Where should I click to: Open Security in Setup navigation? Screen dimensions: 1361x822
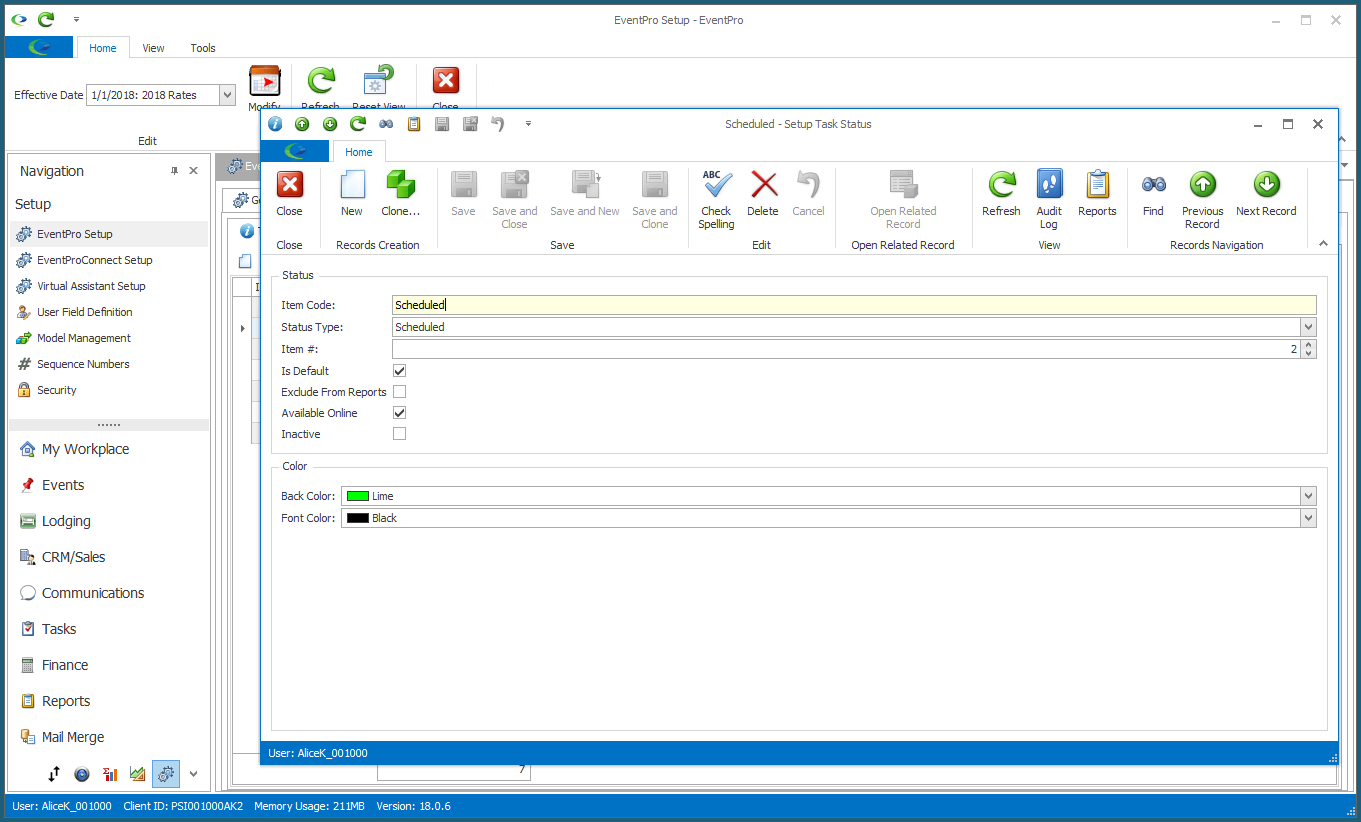(x=110, y=390)
